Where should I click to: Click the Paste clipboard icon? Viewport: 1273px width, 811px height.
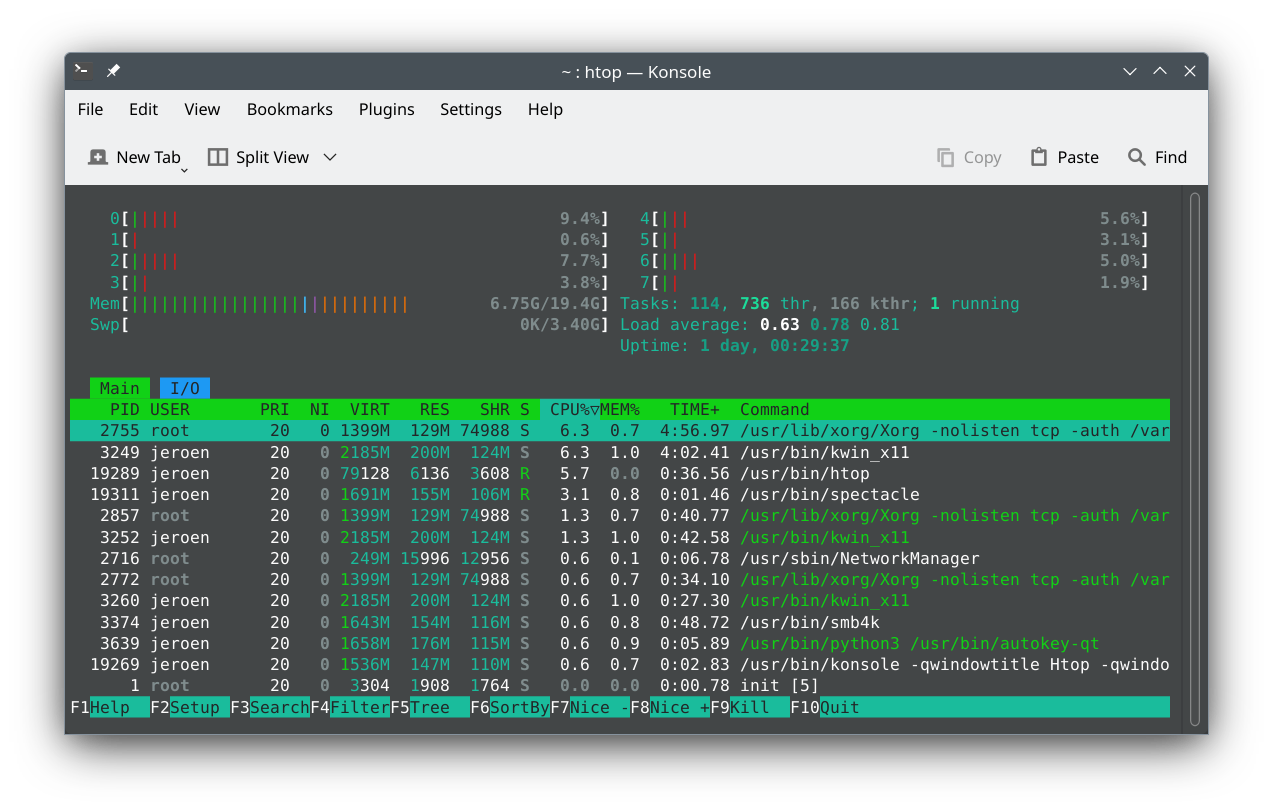point(1039,157)
